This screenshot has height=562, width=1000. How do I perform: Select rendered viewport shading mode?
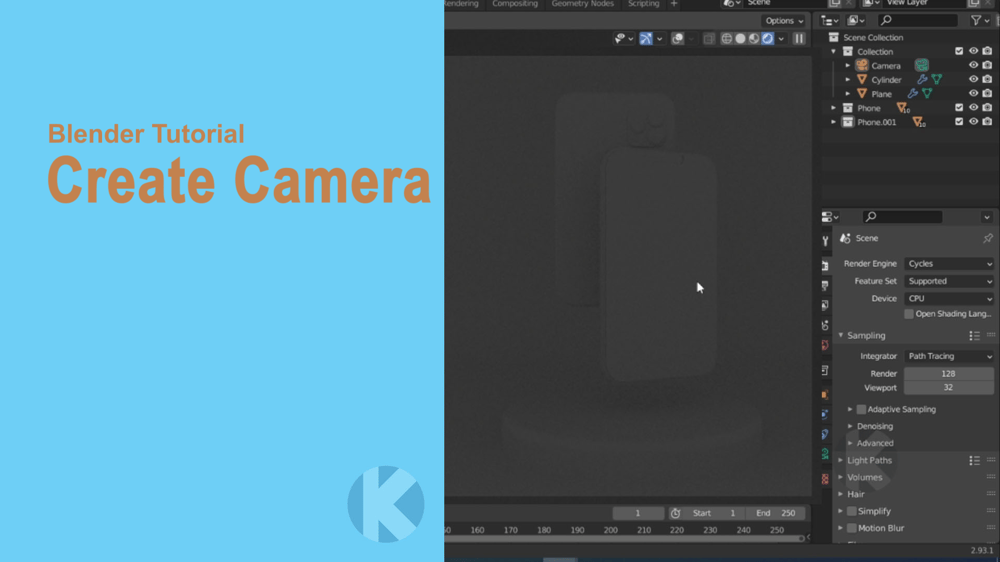[768, 39]
